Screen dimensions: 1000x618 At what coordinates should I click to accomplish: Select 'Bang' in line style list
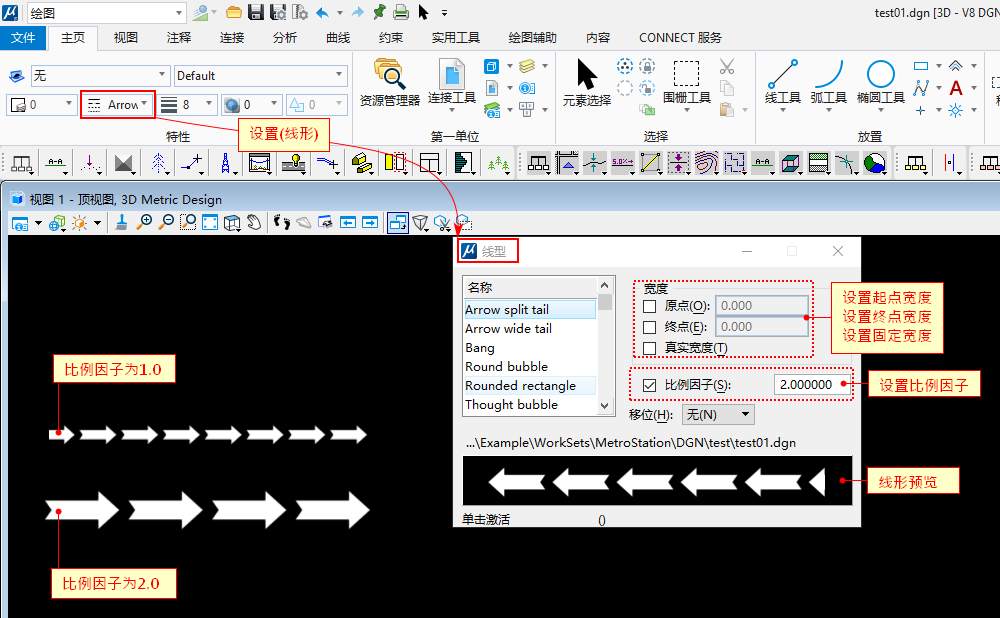(530, 348)
